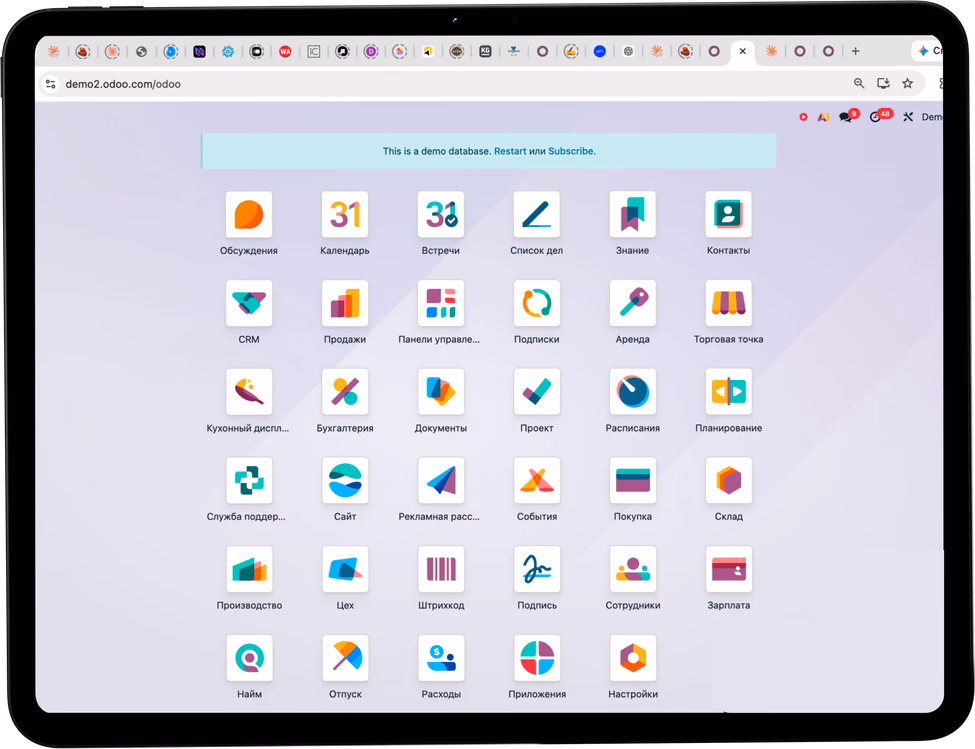The image size is (975, 749).
Task: Close the active browser tab
Action: point(742,52)
